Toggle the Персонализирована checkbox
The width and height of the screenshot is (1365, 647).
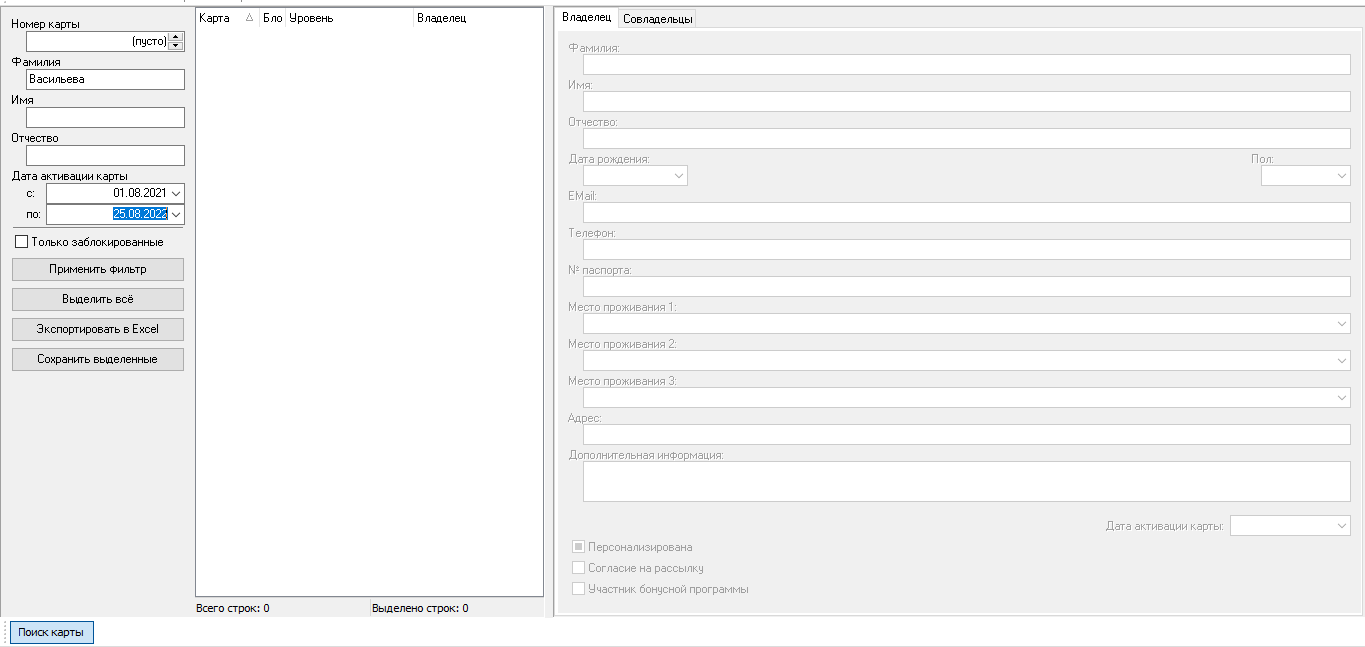coord(578,547)
